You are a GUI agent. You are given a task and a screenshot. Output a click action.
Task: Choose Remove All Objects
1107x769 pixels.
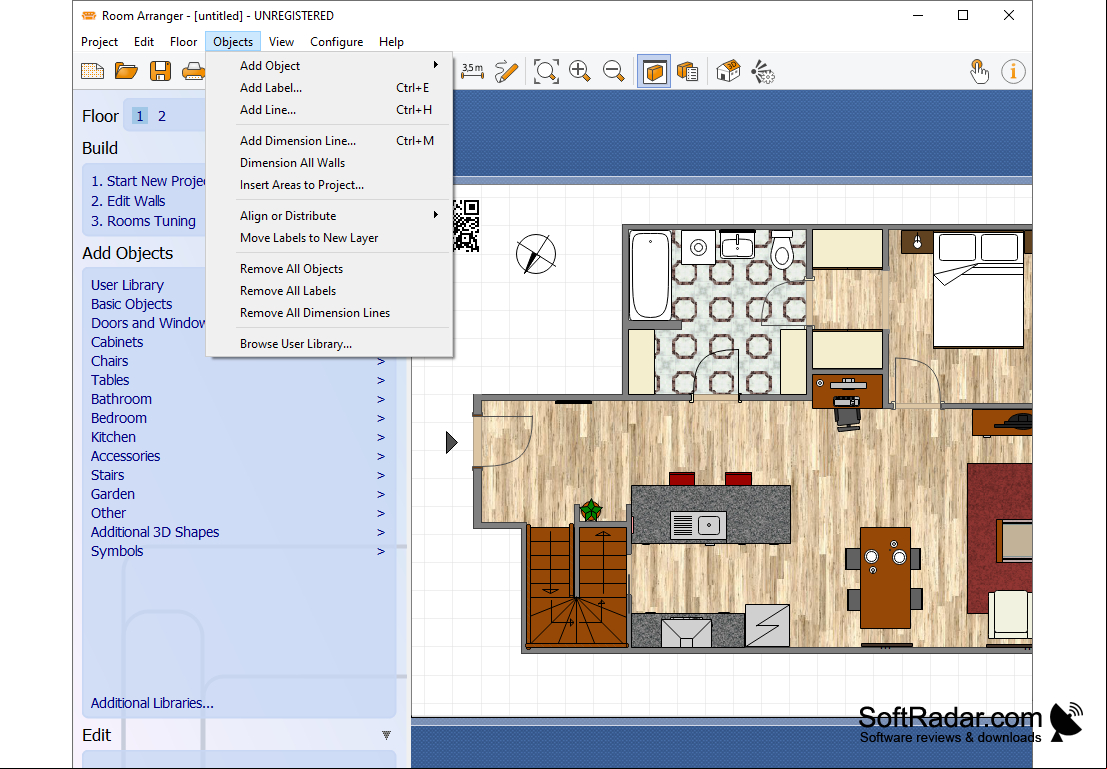click(330, 268)
